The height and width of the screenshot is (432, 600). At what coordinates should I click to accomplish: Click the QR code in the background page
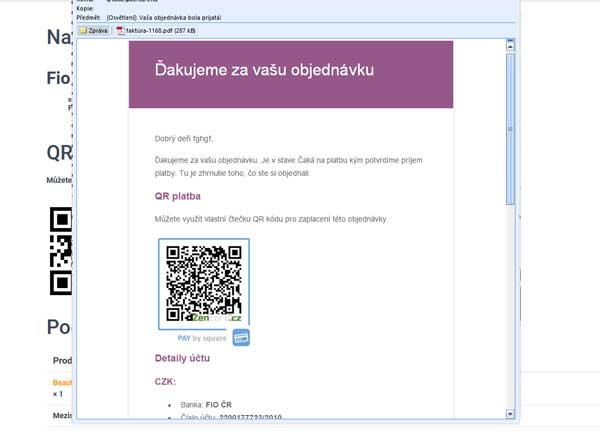click(61, 251)
